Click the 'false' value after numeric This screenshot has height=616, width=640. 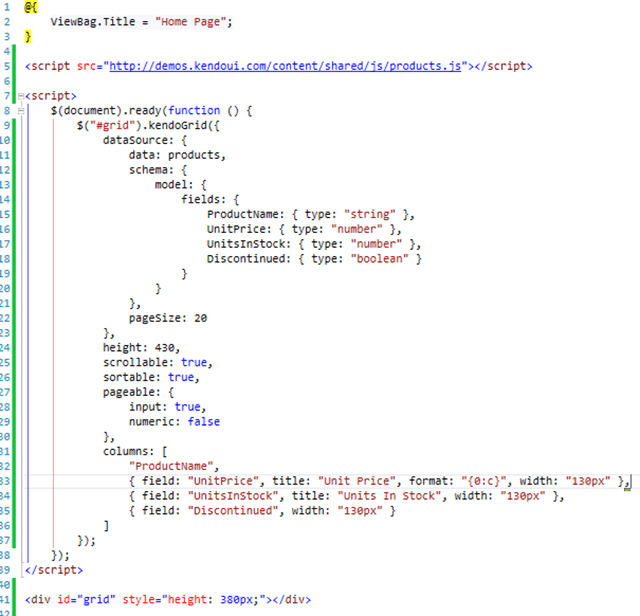(x=204, y=421)
